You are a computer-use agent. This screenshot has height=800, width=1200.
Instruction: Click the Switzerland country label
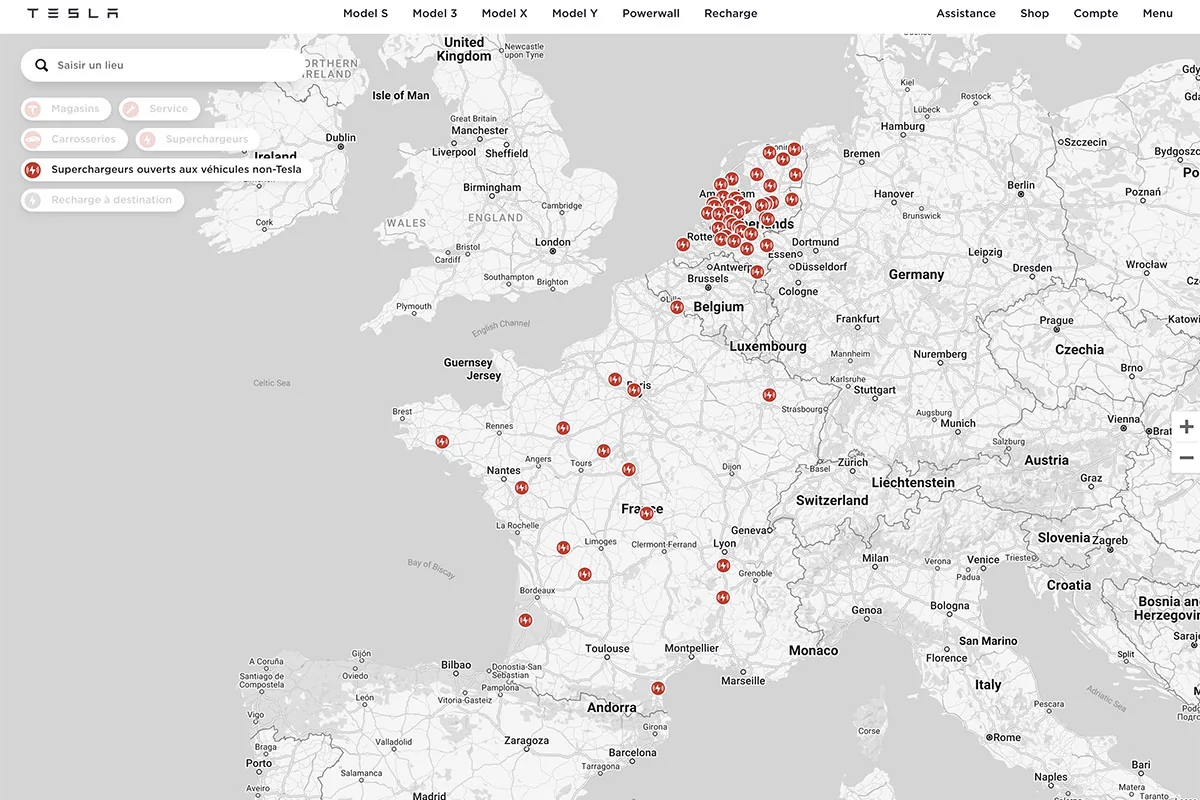pos(832,500)
